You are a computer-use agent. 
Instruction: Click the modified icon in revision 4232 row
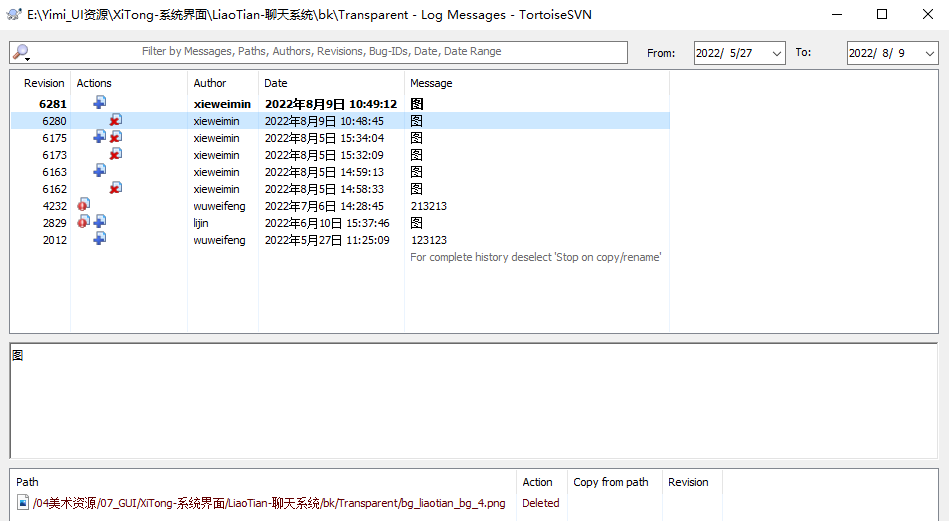click(x=84, y=205)
